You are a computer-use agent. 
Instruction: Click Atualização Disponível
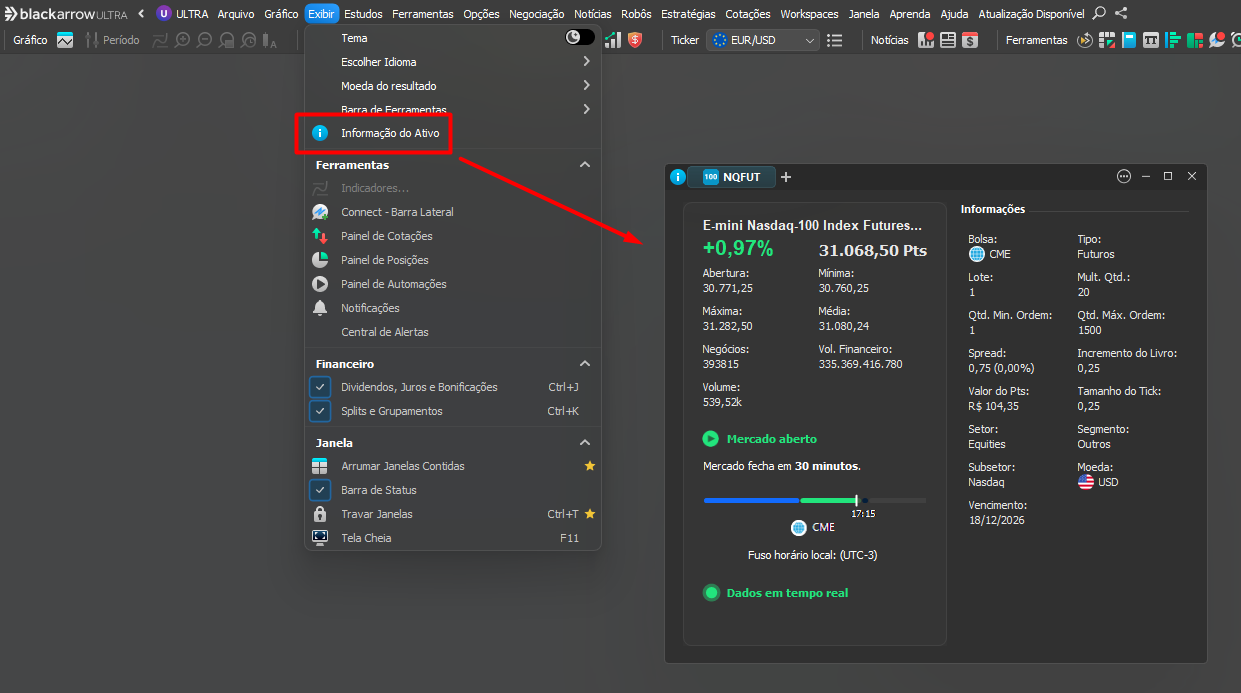coord(1031,14)
